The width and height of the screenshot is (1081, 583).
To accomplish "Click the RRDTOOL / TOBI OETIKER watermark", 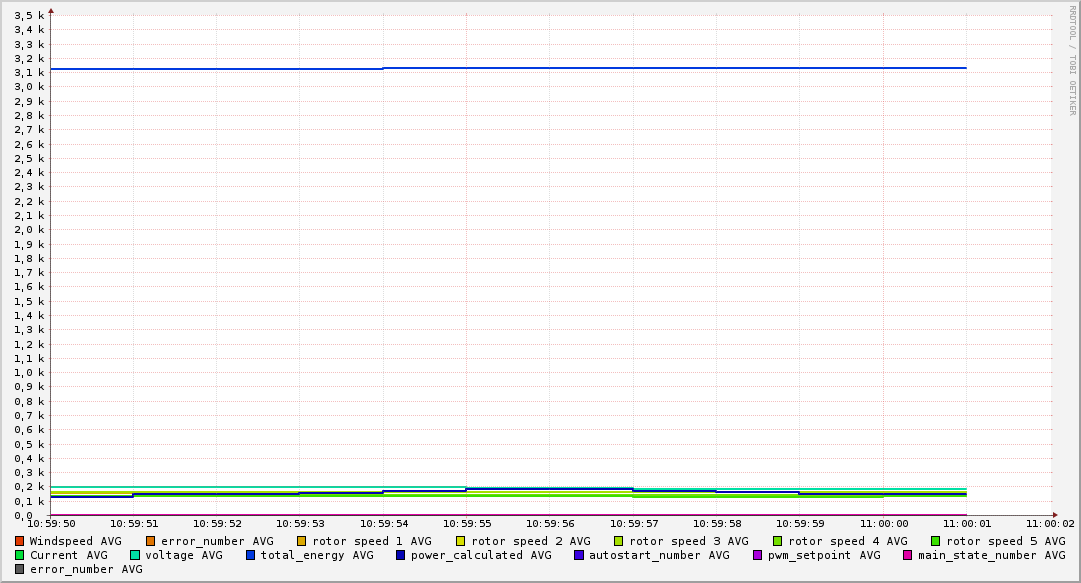I will point(1072,60).
